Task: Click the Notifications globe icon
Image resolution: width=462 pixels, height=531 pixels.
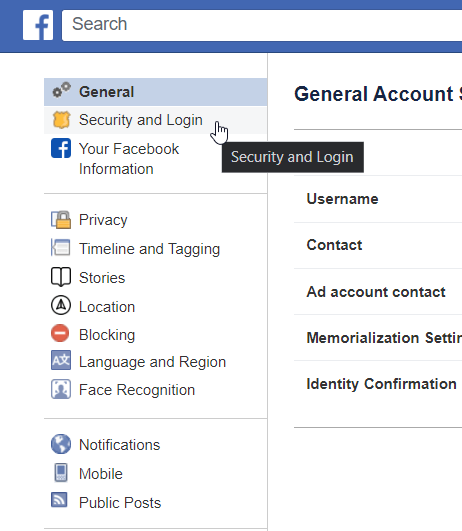Action: 61,444
